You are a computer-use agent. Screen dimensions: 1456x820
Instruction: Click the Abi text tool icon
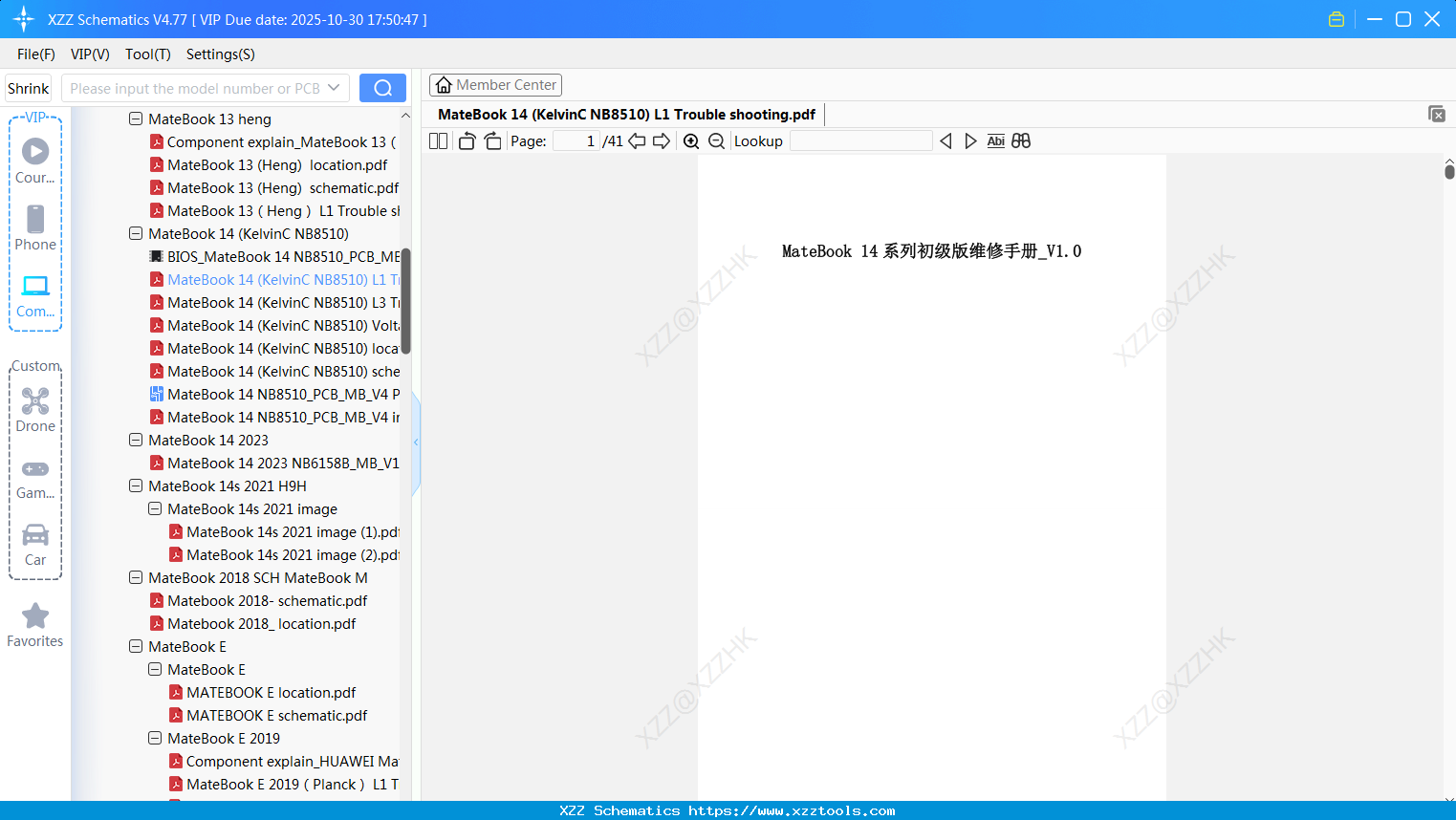(x=996, y=141)
